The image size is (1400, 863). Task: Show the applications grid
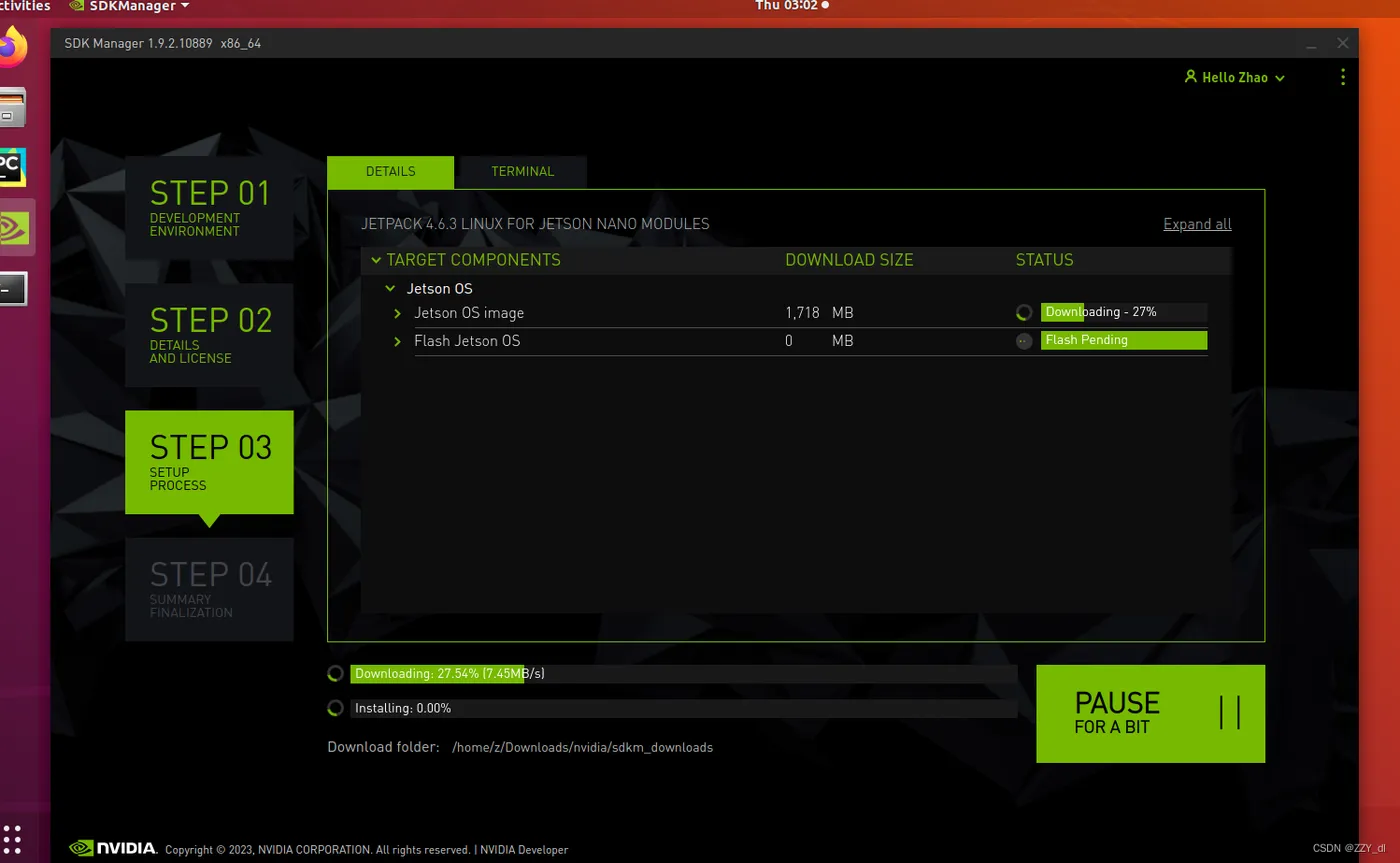(x=12, y=838)
